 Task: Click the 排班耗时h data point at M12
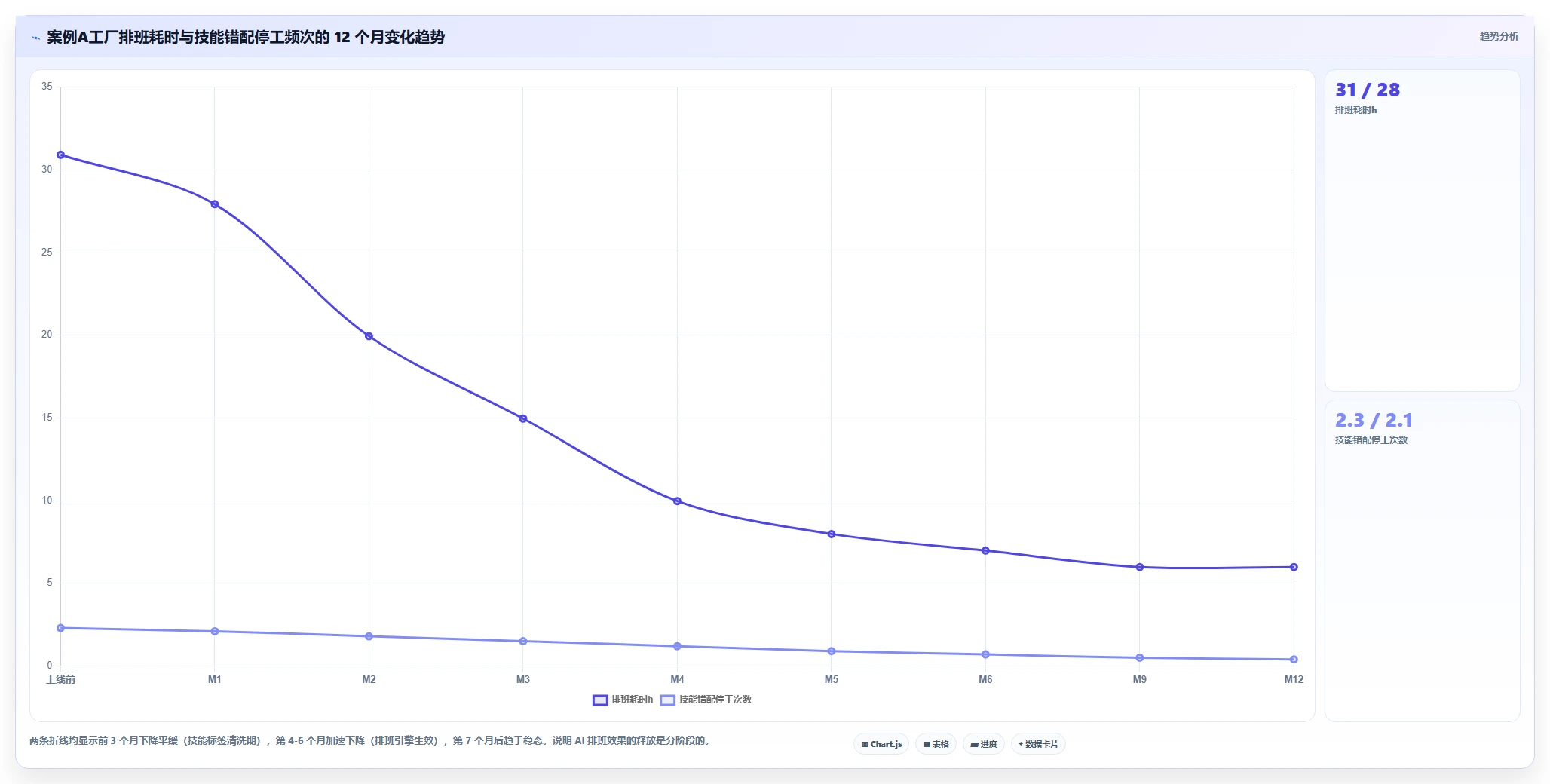pos(1294,567)
